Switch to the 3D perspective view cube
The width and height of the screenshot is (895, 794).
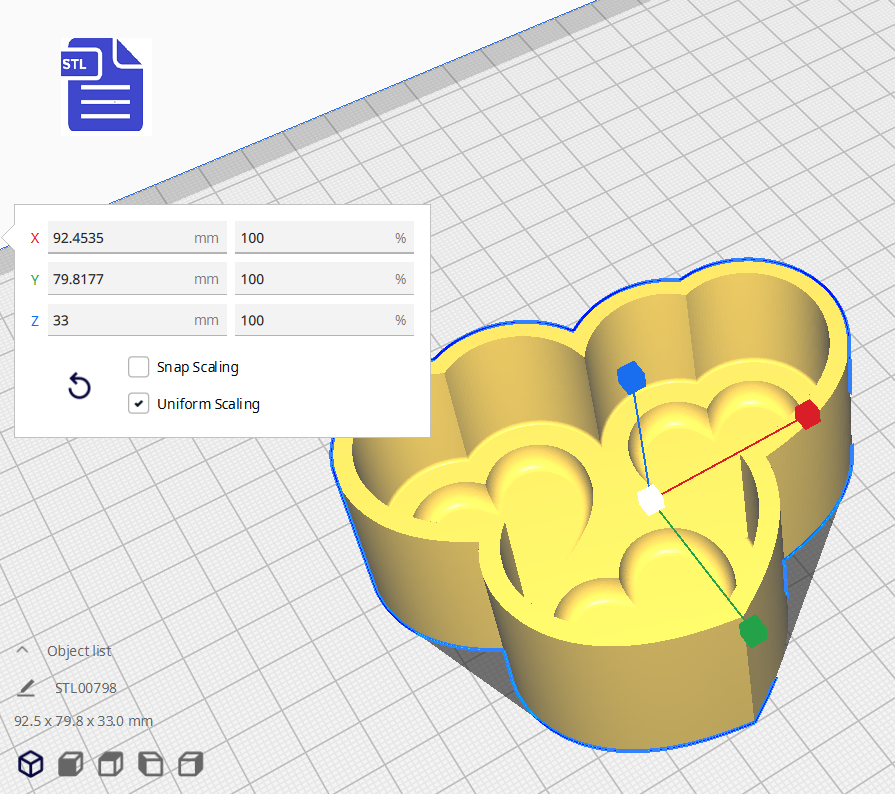pyautogui.click(x=30, y=763)
